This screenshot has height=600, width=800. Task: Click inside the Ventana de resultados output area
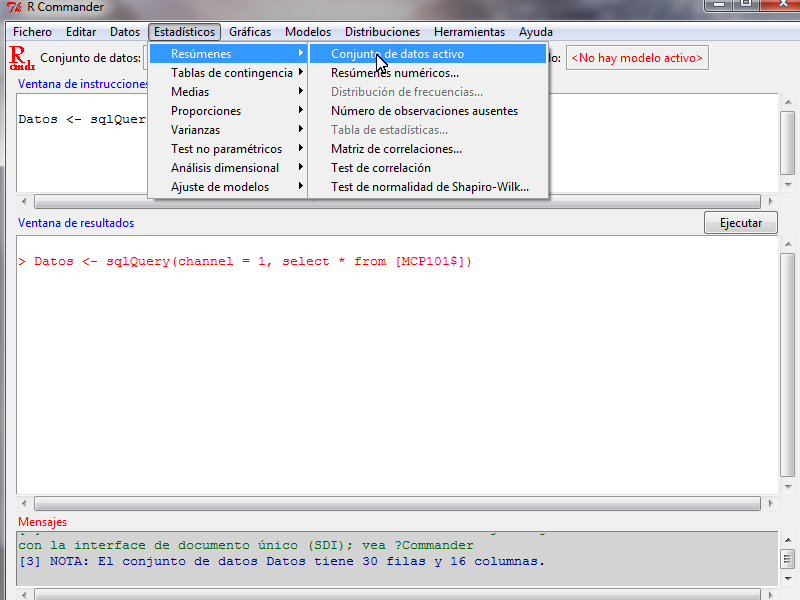397,365
